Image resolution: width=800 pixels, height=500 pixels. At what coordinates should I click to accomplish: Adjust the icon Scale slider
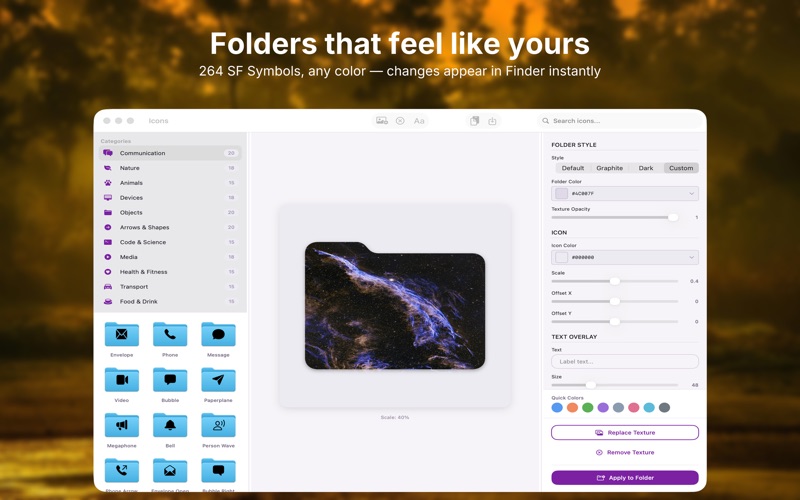pyautogui.click(x=615, y=281)
